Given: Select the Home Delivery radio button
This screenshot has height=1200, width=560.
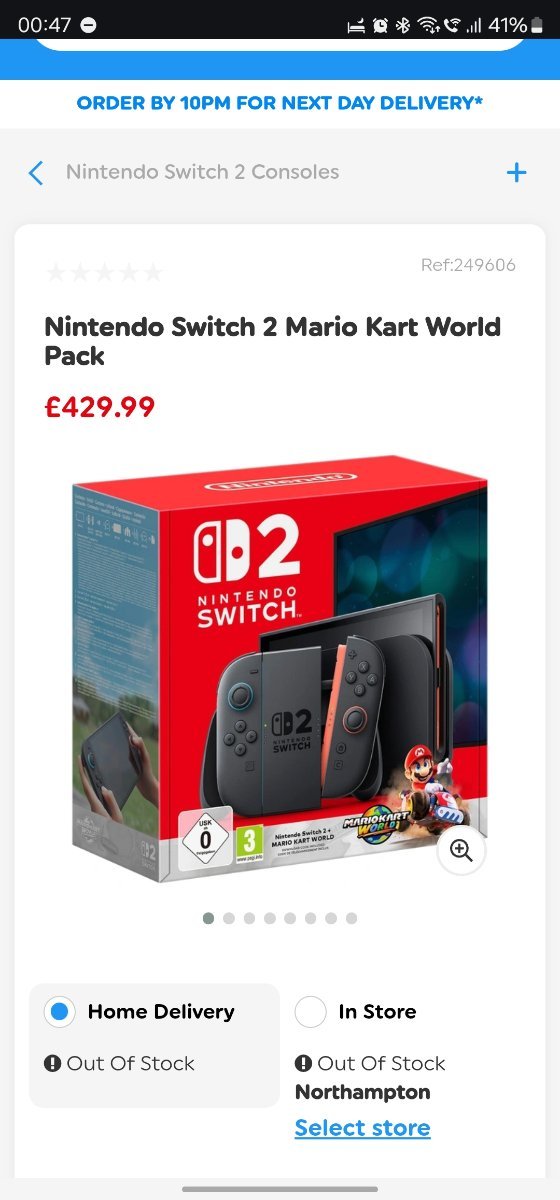Looking at the screenshot, I should (60, 1012).
